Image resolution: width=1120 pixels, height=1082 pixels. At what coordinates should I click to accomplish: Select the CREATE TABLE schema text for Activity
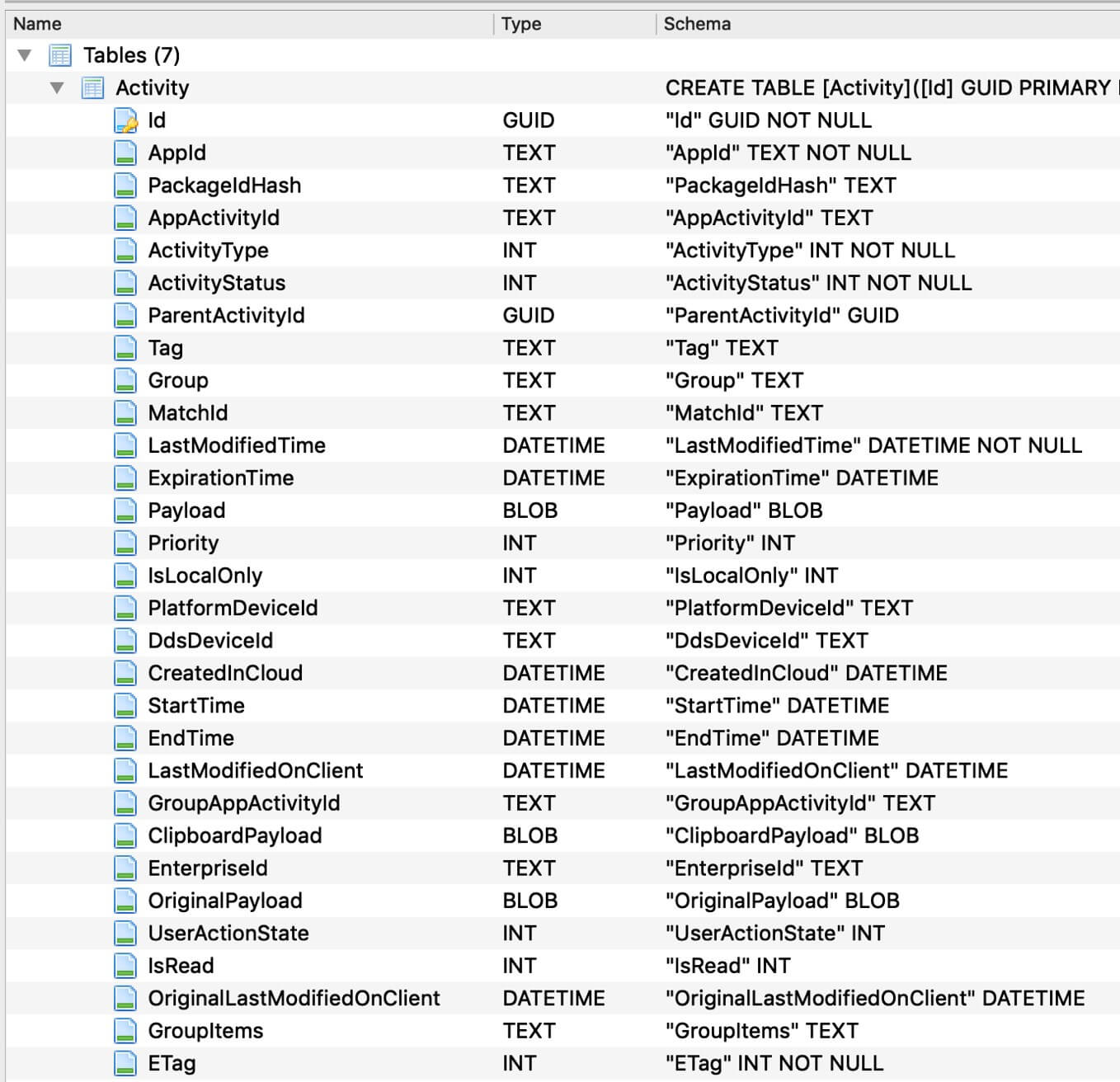pos(882,87)
